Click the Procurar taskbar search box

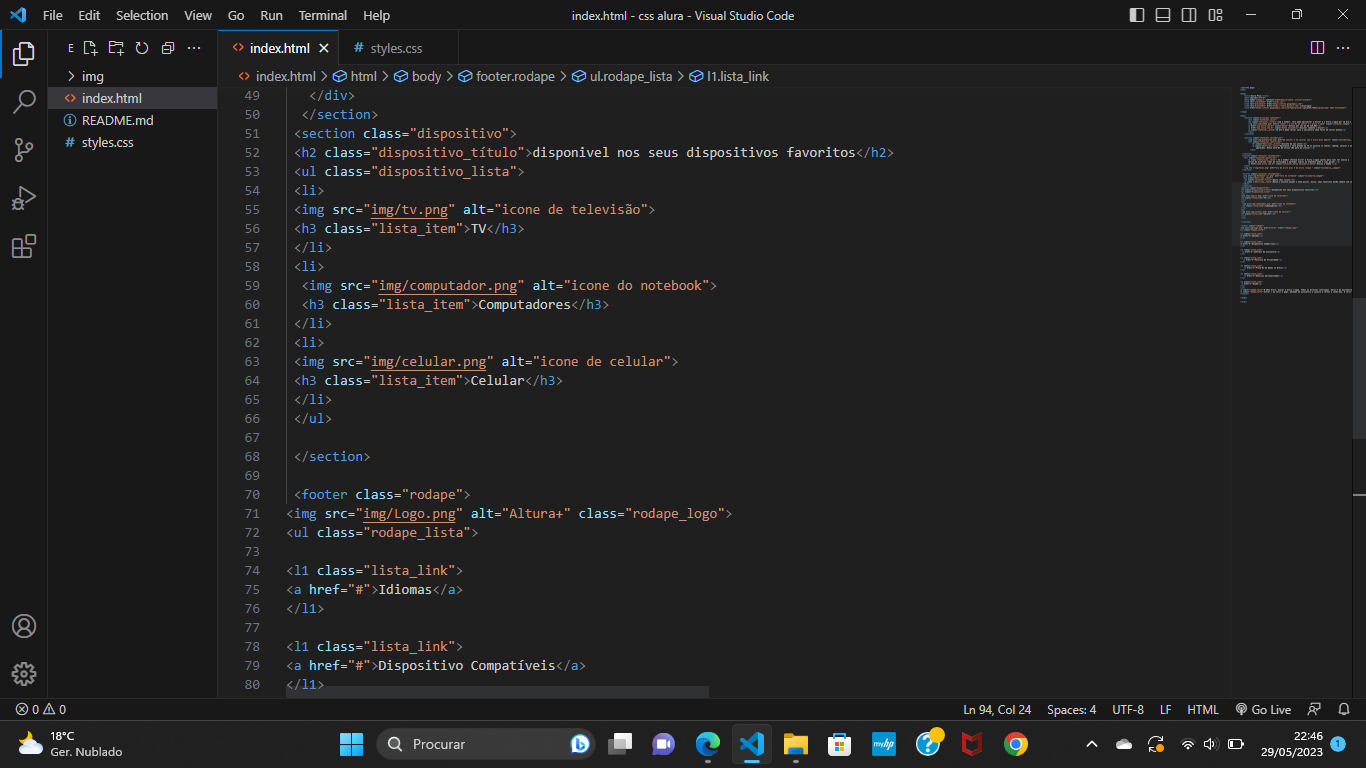coord(487,744)
